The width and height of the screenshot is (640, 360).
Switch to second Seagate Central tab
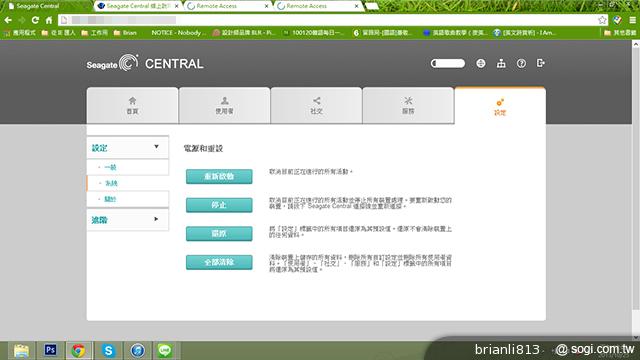coord(137,6)
